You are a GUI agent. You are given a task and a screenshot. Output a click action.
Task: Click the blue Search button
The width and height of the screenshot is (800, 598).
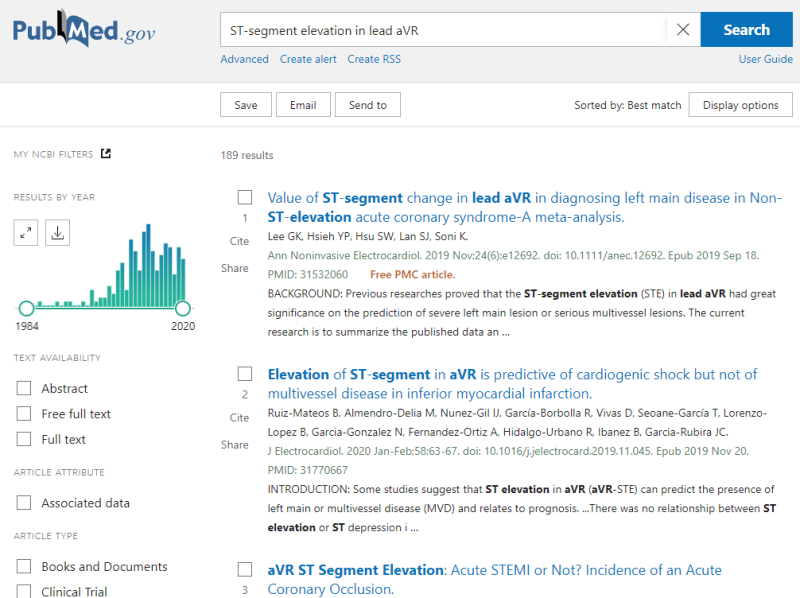click(746, 30)
